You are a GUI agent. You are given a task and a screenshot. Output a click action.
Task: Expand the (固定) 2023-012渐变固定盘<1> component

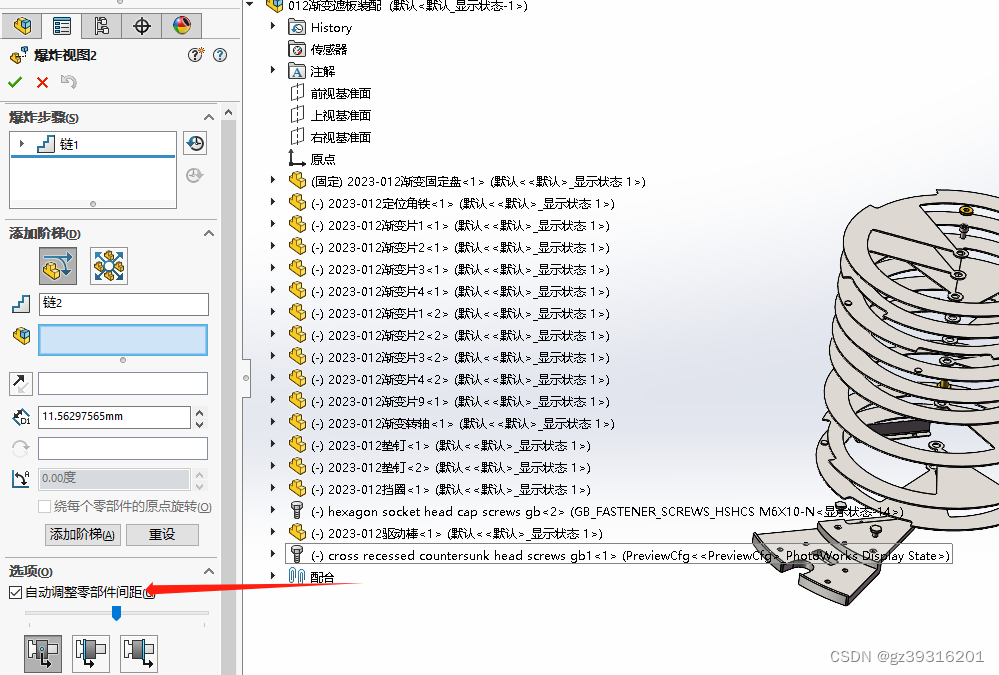pyautogui.click(x=273, y=180)
